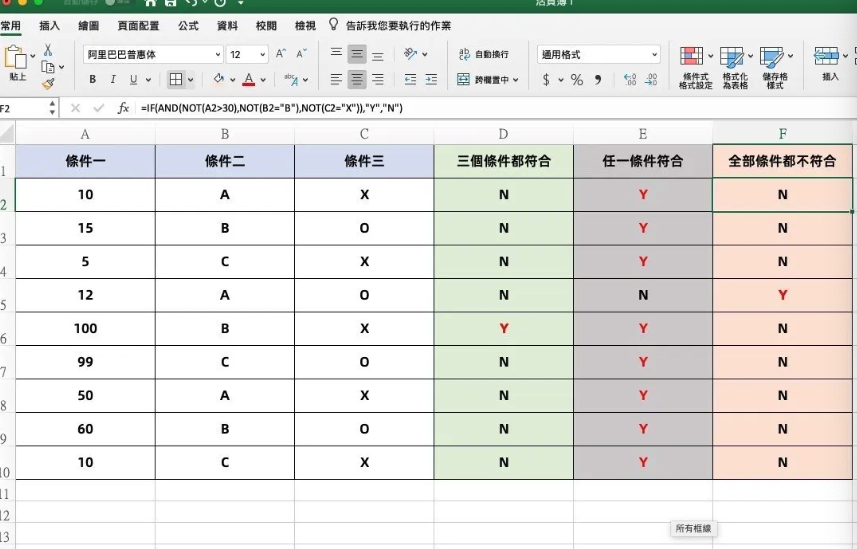
Task: Select the Format Painter brush
Action: click(48, 83)
